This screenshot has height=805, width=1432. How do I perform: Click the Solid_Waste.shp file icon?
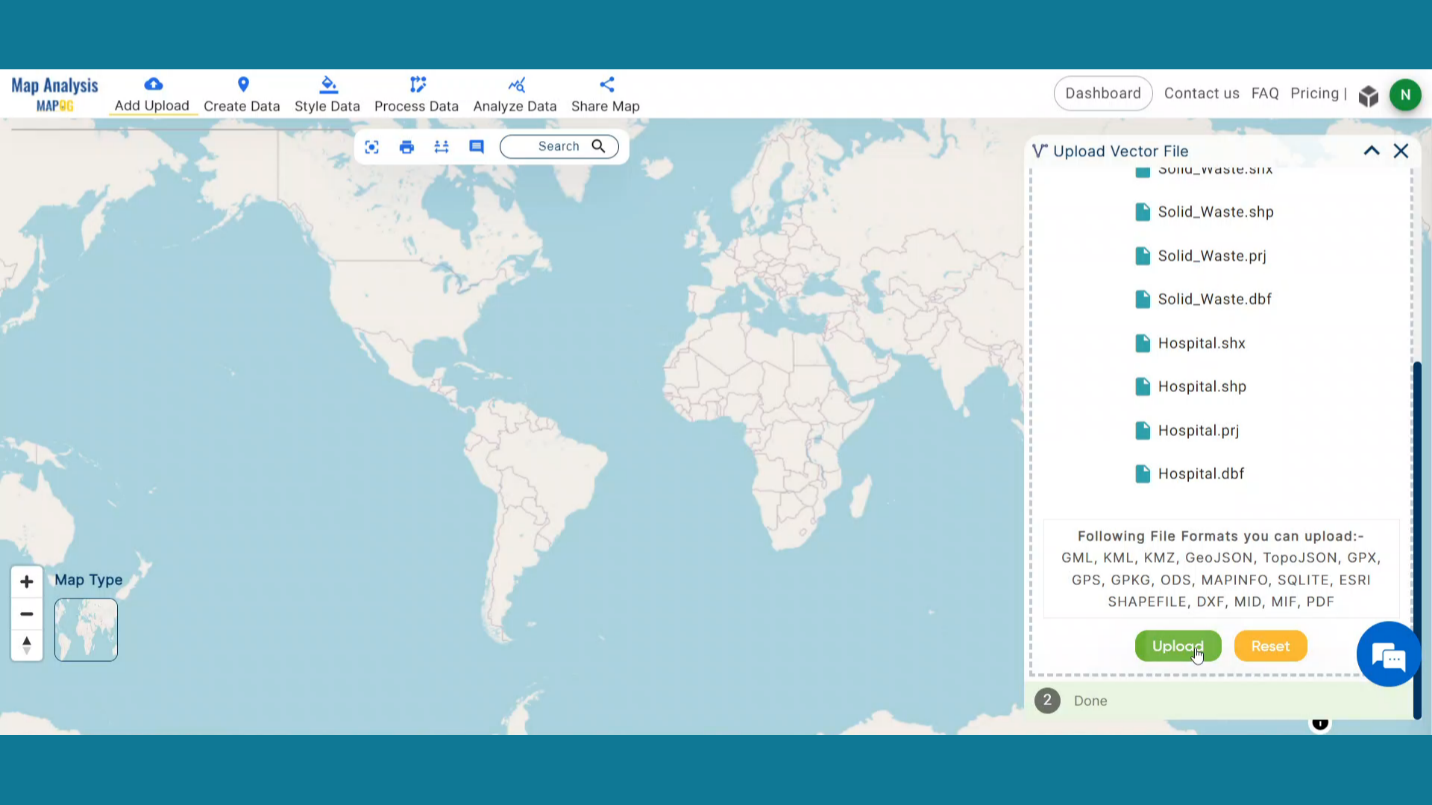click(x=1142, y=212)
